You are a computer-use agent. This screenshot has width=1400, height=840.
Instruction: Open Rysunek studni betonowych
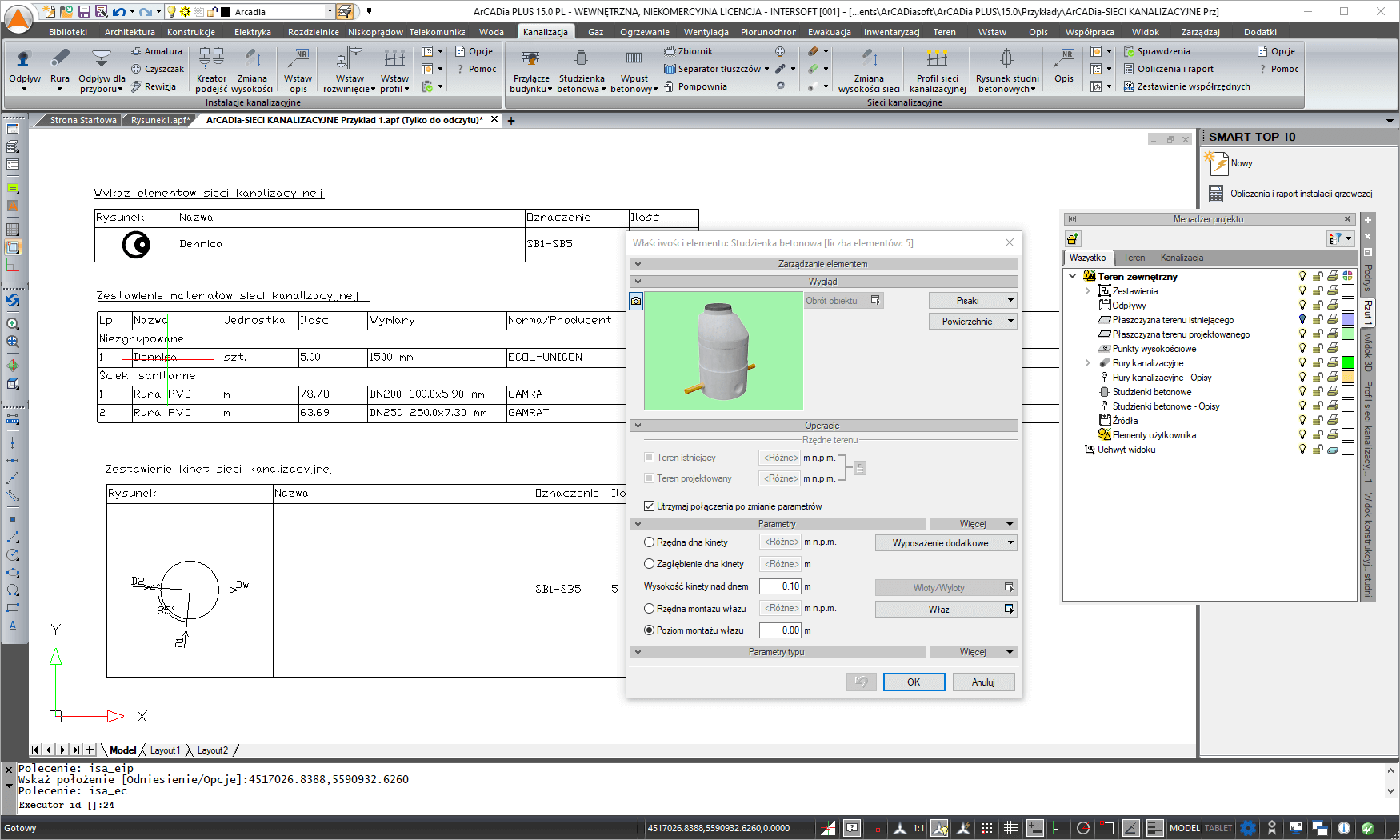tap(1007, 69)
